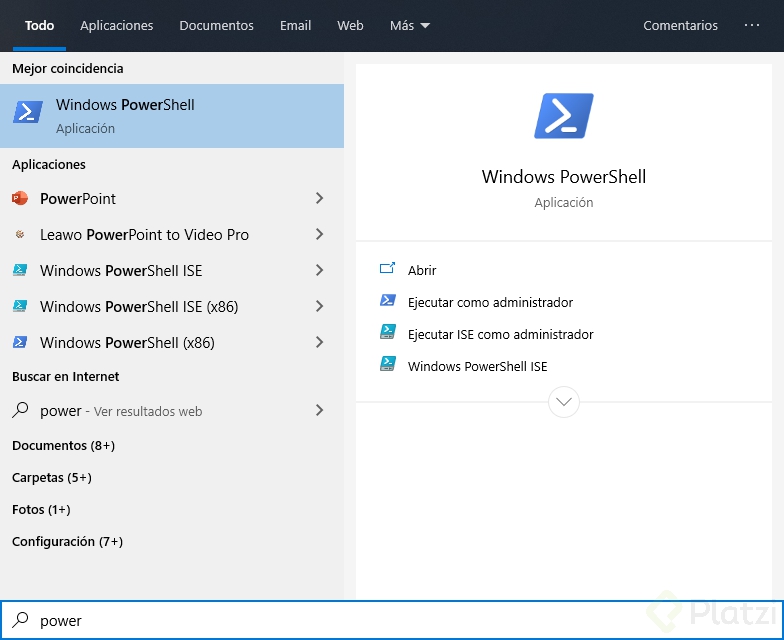This screenshot has width=784, height=640.
Task: Expand PowerPoint result with its arrow
Action: click(x=320, y=198)
